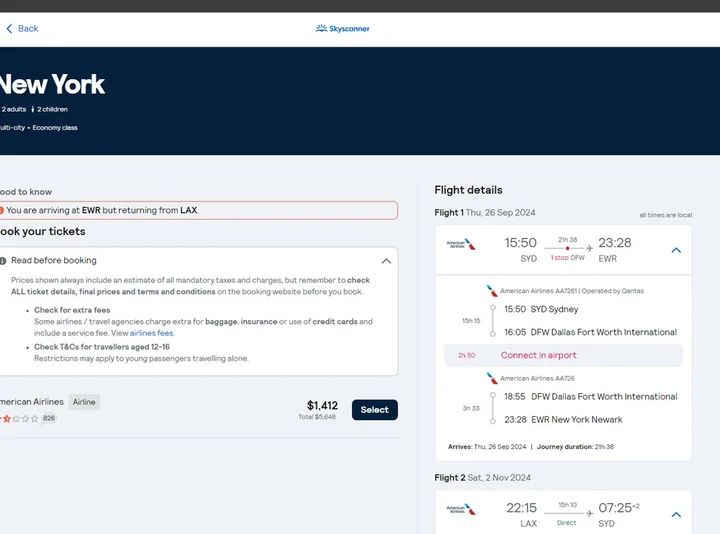Image resolution: width=720 pixels, height=534 pixels.
Task: Collapse the Read before booking panel
Action: coord(386,261)
